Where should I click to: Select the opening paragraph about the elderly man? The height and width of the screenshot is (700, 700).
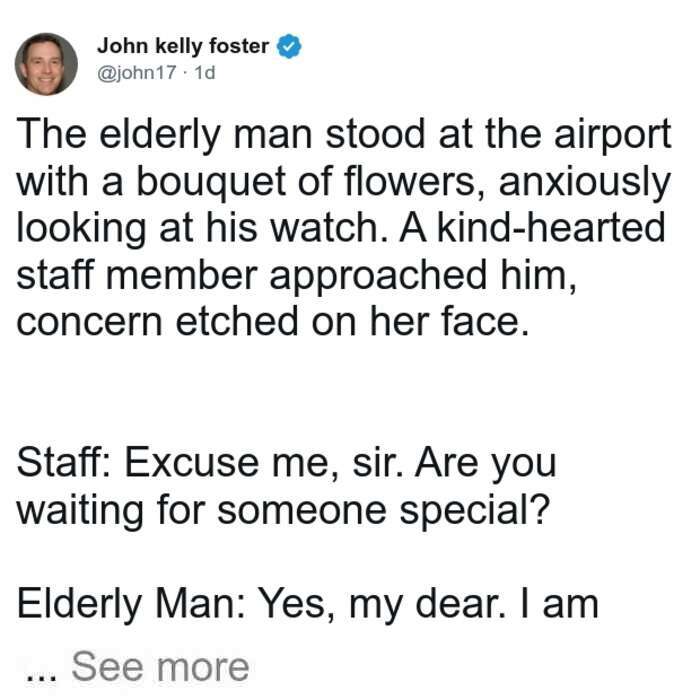344,228
